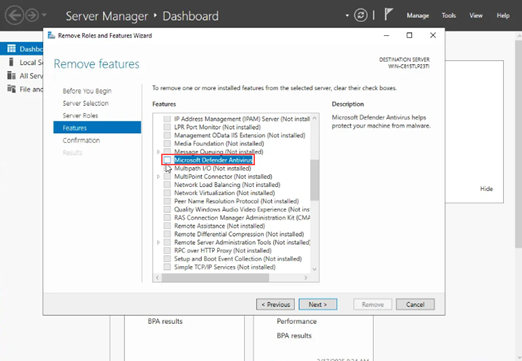Click the features horizontal scrollbar thumb
This screenshot has height=361, width=522.
tap(215, 277)
